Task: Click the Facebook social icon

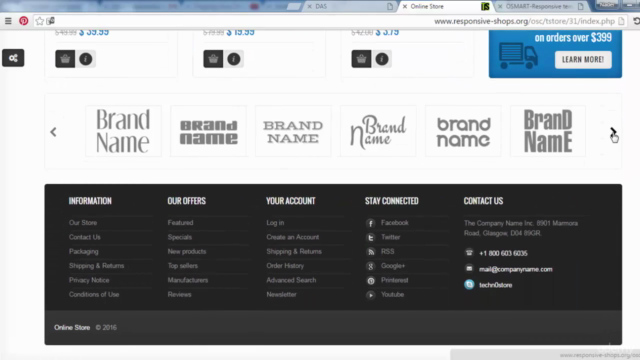Action: pyautogui.click(x=371, y=223)
